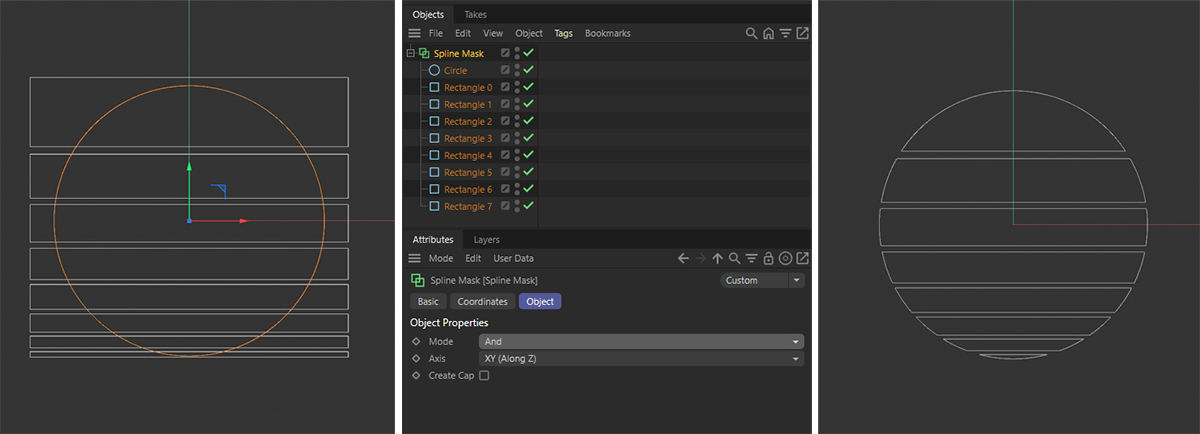Viewport: 1200px width, 434px height.
Task: Click the search icon in Objects panel
Action: (751, 33)
